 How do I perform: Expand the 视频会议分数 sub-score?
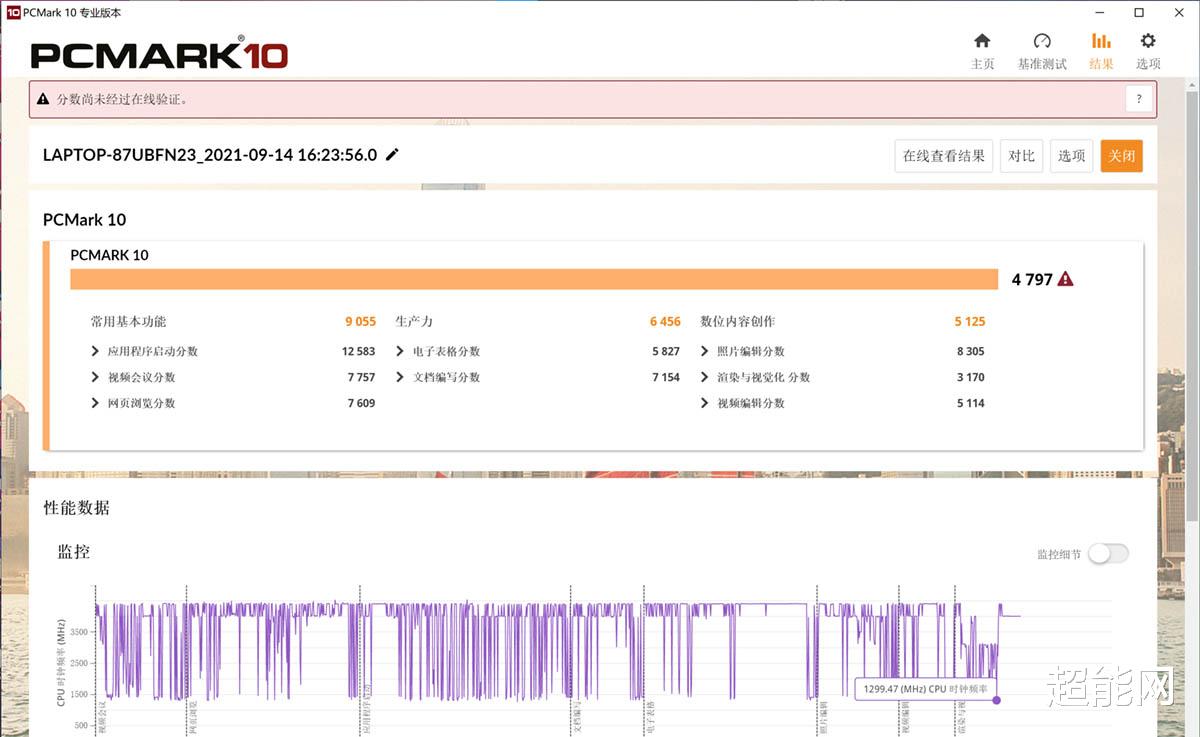[x=96, y=377]
